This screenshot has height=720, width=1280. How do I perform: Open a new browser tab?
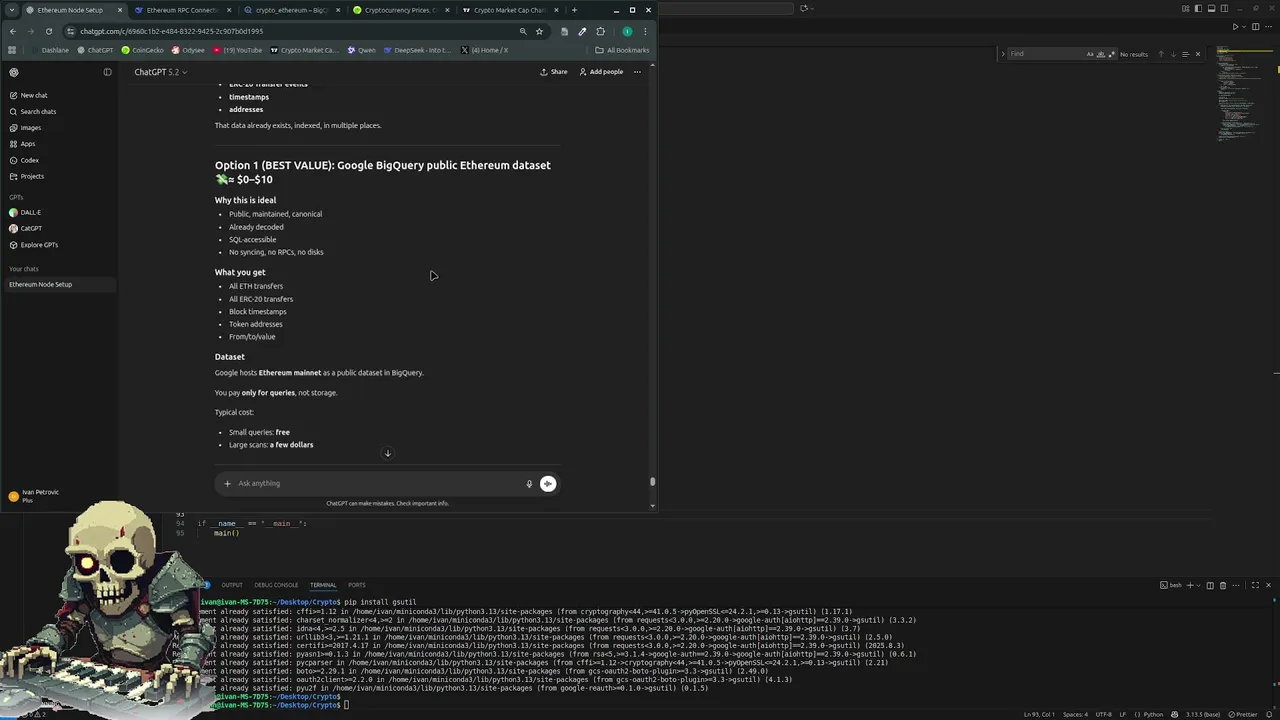(574, 10)
